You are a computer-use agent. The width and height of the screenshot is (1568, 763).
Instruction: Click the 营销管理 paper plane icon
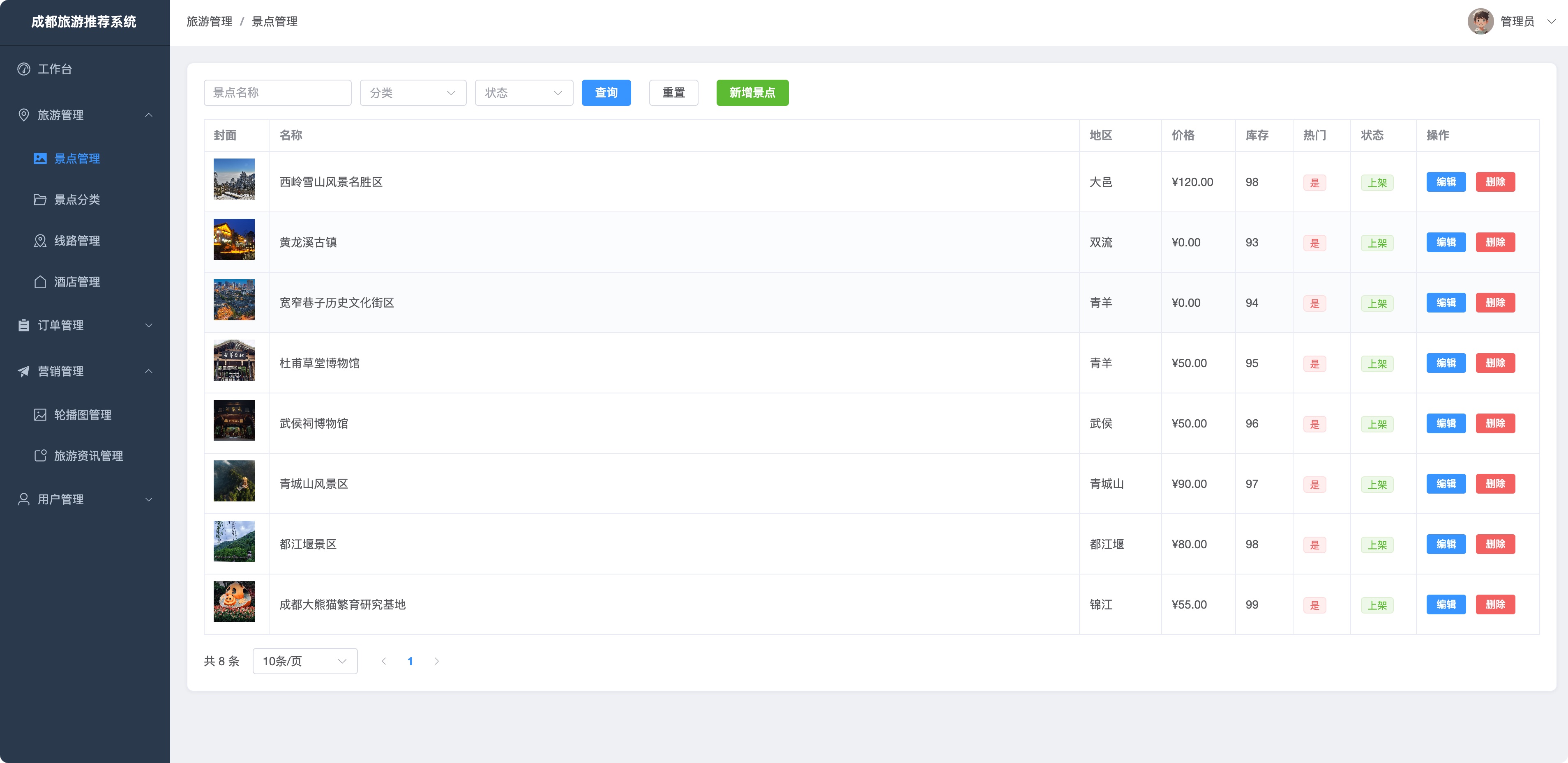(x=24, y=371)
